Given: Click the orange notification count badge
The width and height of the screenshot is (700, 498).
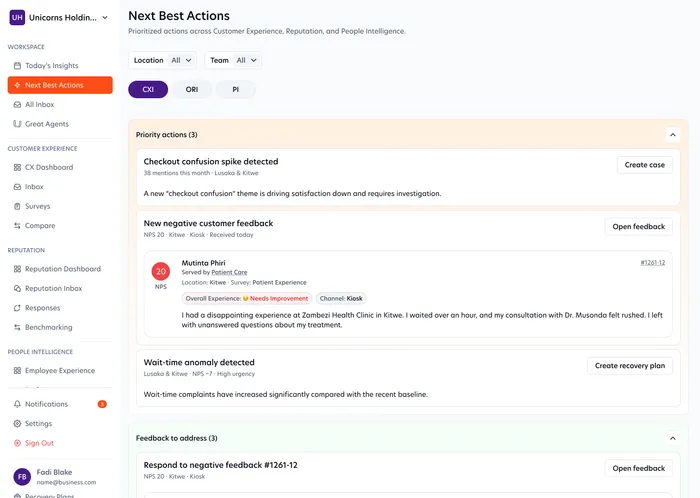Looking at the screenshot, I should [x=102, y=404].
